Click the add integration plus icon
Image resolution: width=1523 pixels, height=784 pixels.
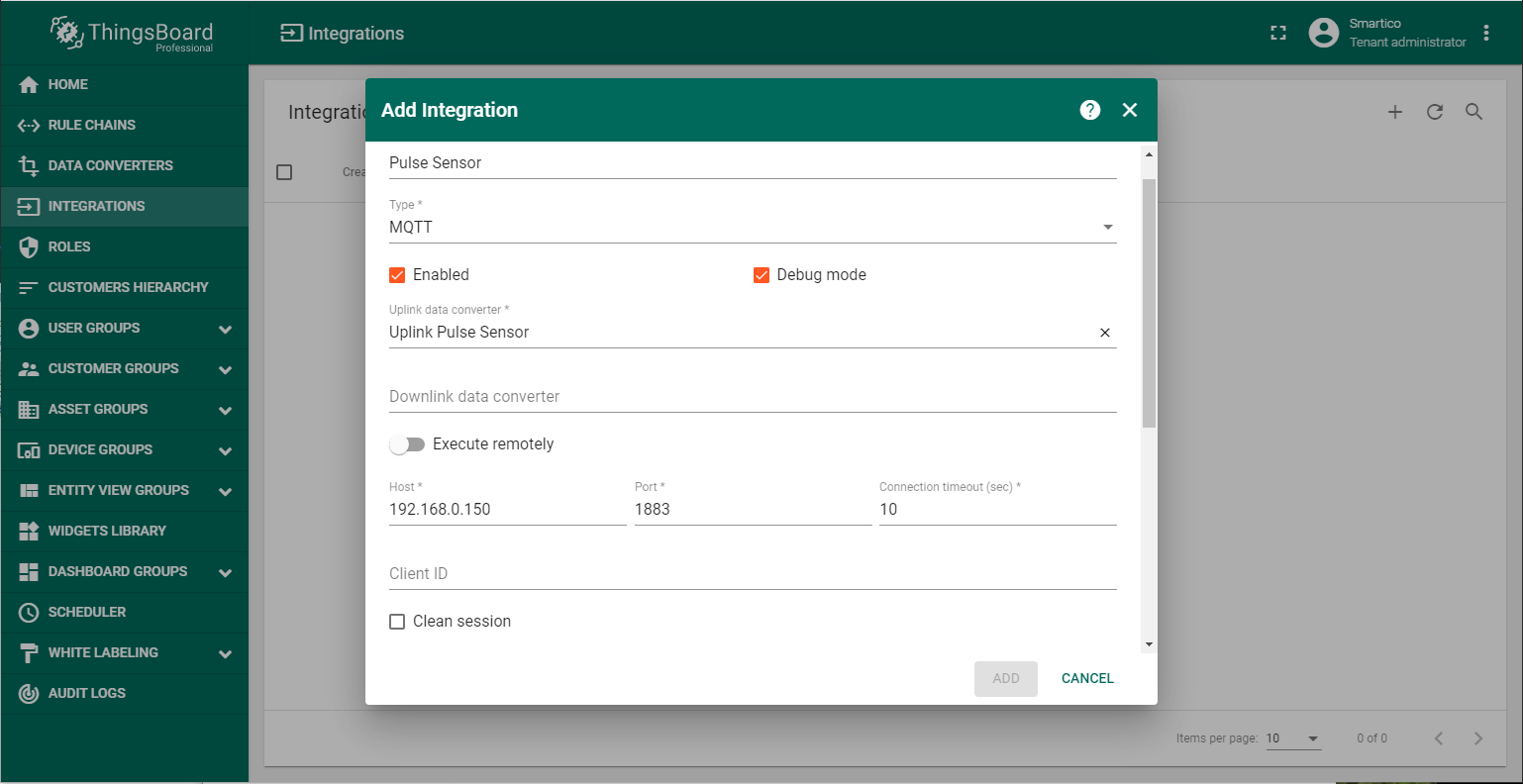(x=1394, y=112)
